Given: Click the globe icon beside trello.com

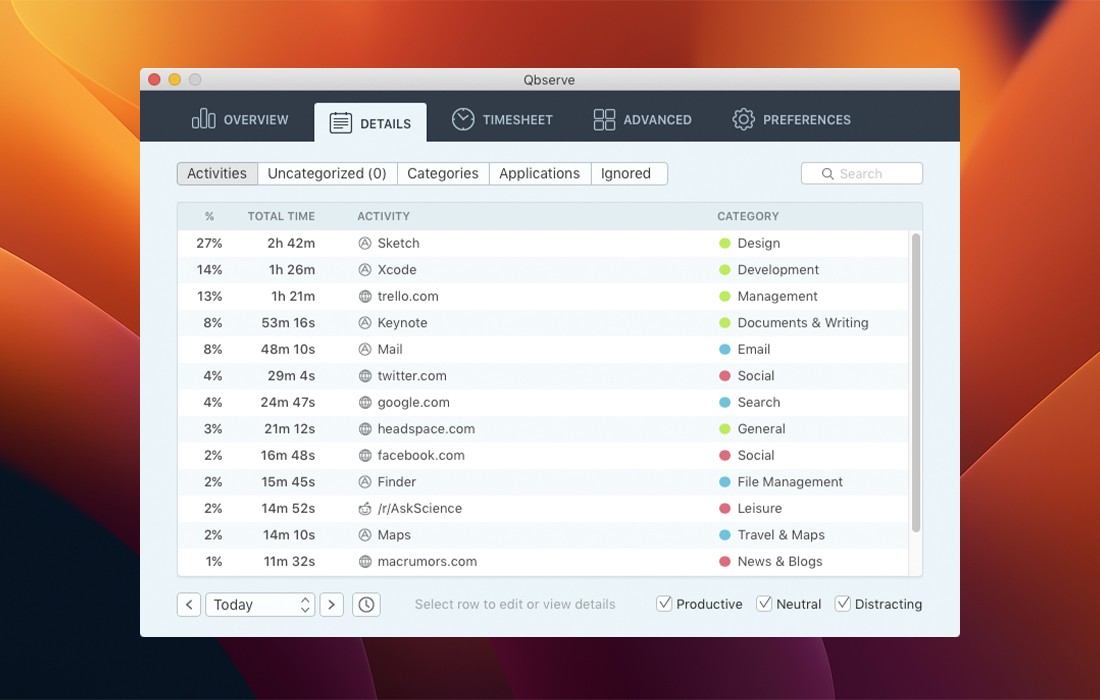Looking at the screenshot, I should point(365,296).
